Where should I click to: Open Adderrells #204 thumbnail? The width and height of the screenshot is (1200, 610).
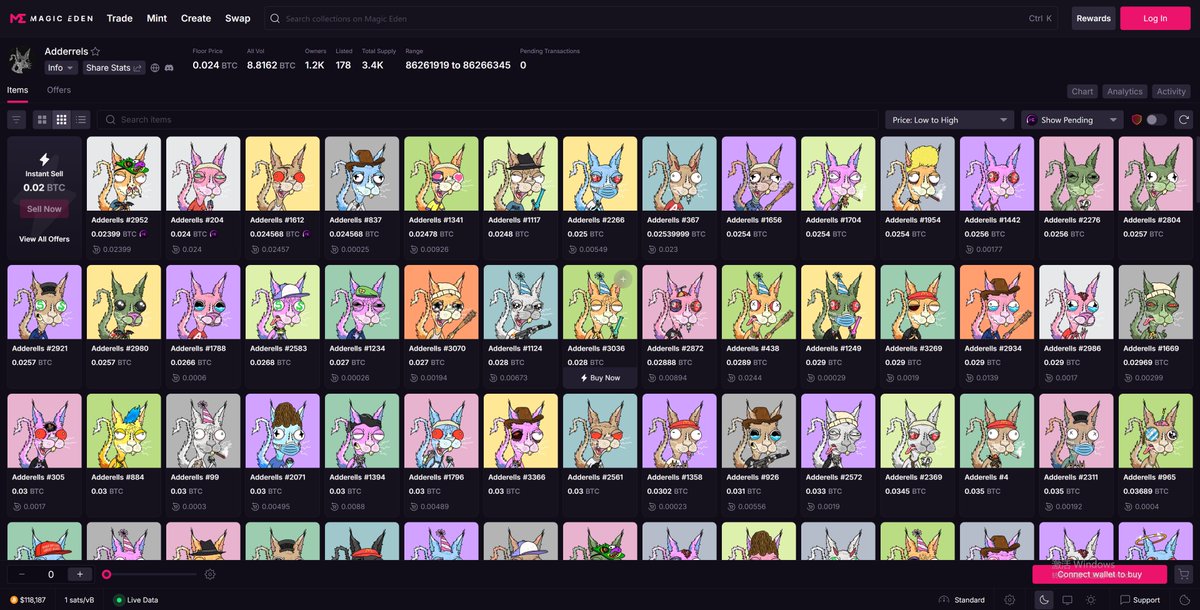[203, 173]
